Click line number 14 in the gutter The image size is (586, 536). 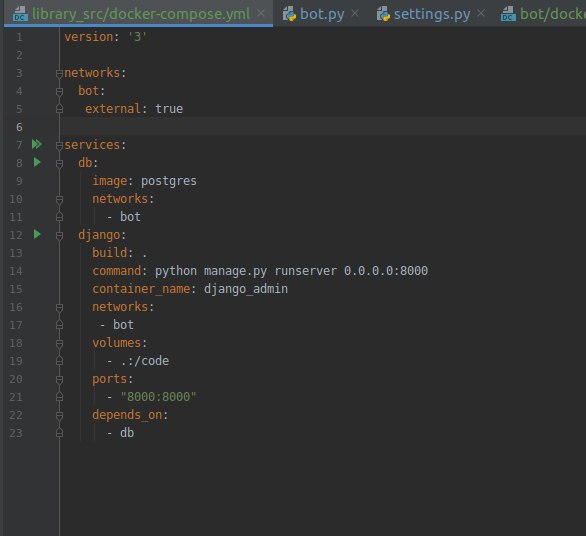pyautogui.click(x=16, y=271)
